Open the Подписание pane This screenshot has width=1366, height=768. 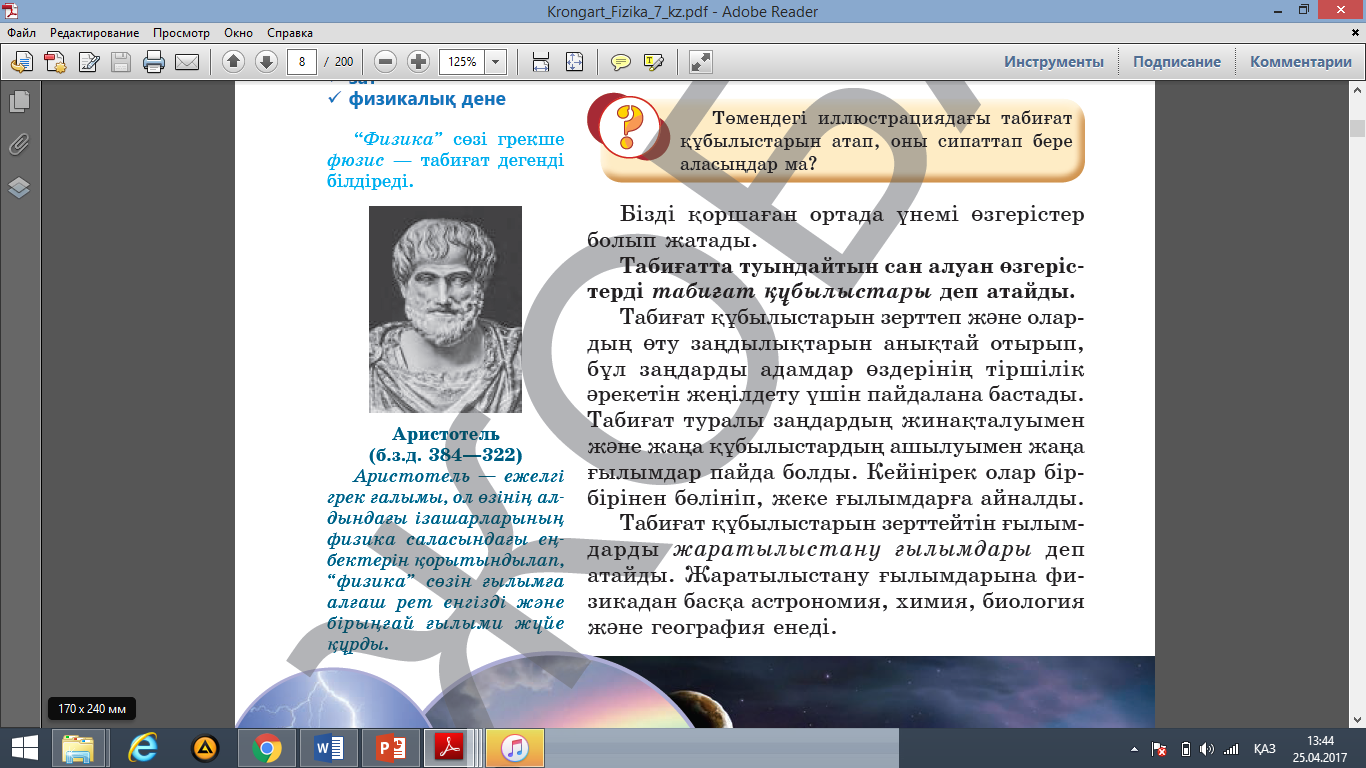click(x=1177, y=62)
